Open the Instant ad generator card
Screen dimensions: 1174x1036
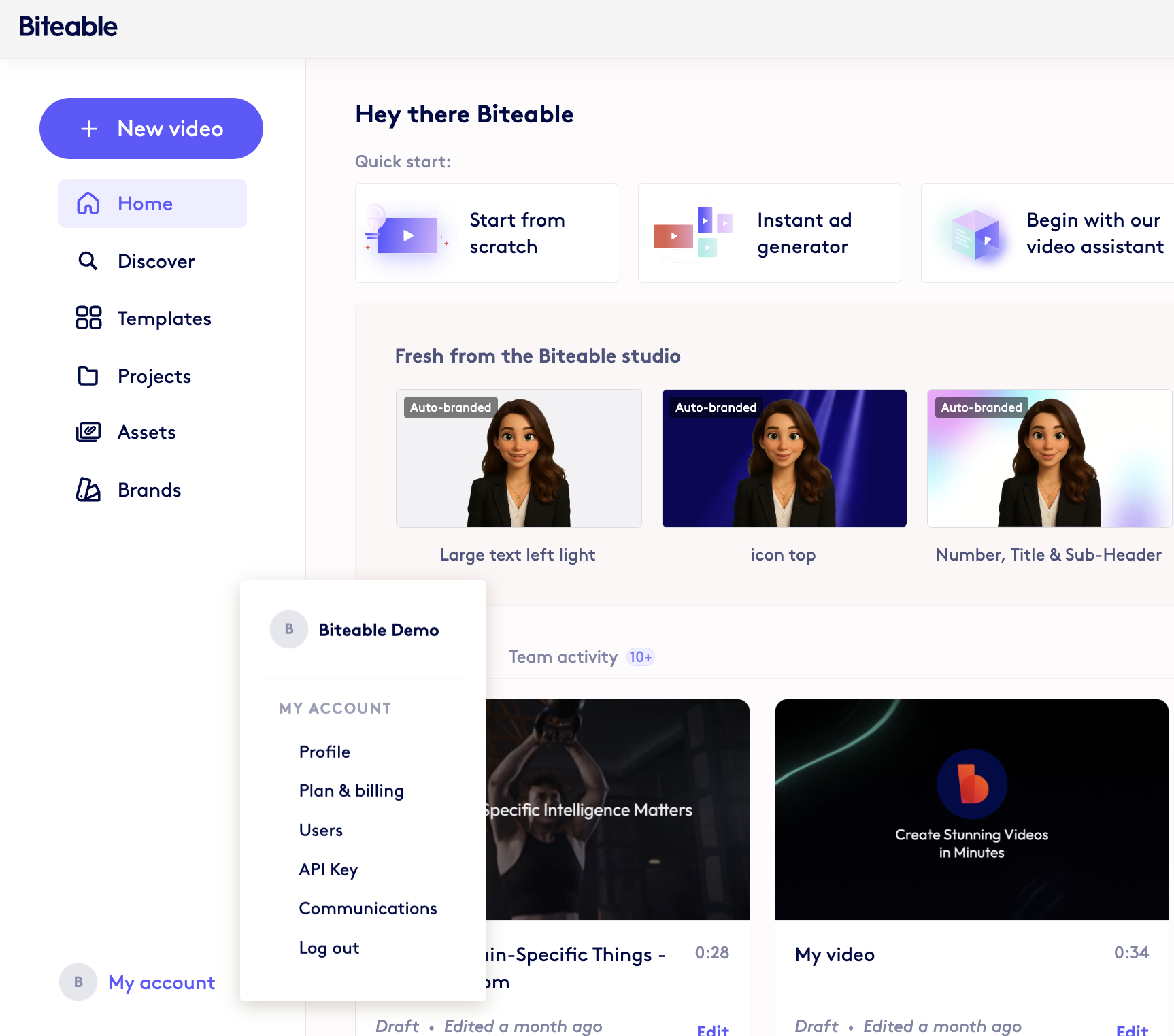click(x=769, y=233)
